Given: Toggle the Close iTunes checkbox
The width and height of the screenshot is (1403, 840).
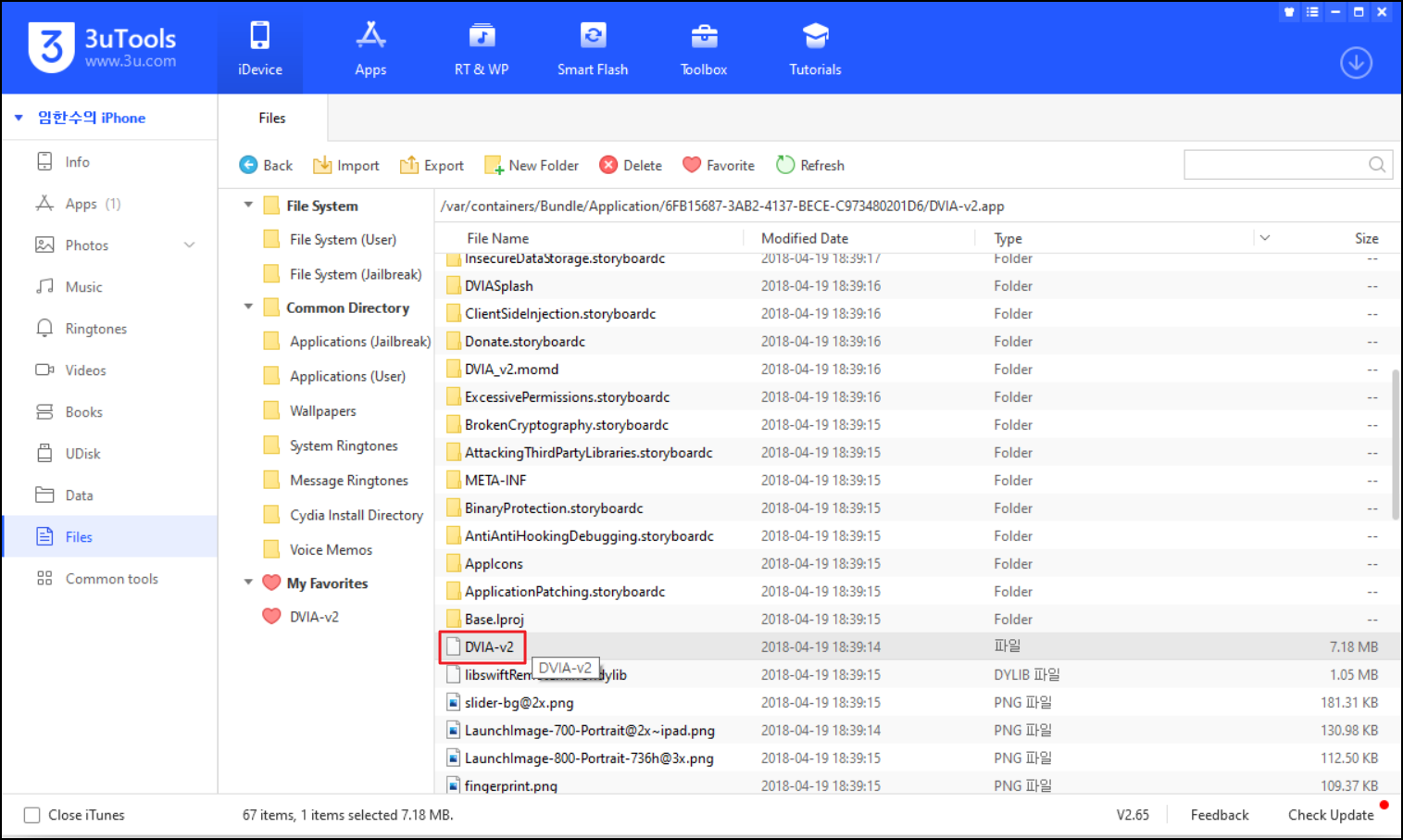Looking at the screenshot, I should [31, 815].
